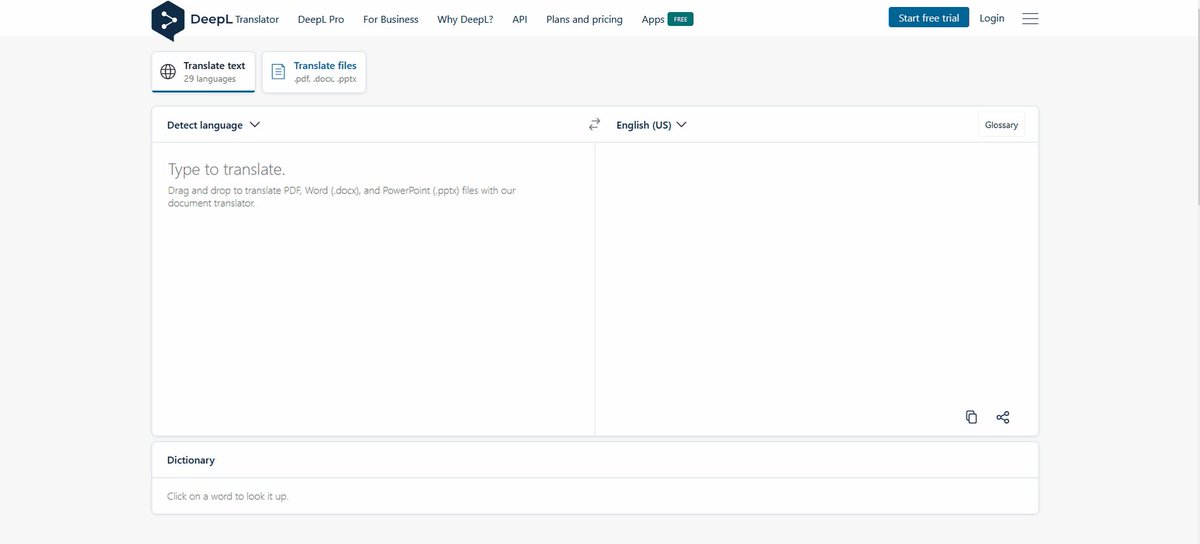Screen dimensions: 1200x544
Task: Click the FREE badge beside Apps
Action: pyautogui.click(x=681, y=19)
